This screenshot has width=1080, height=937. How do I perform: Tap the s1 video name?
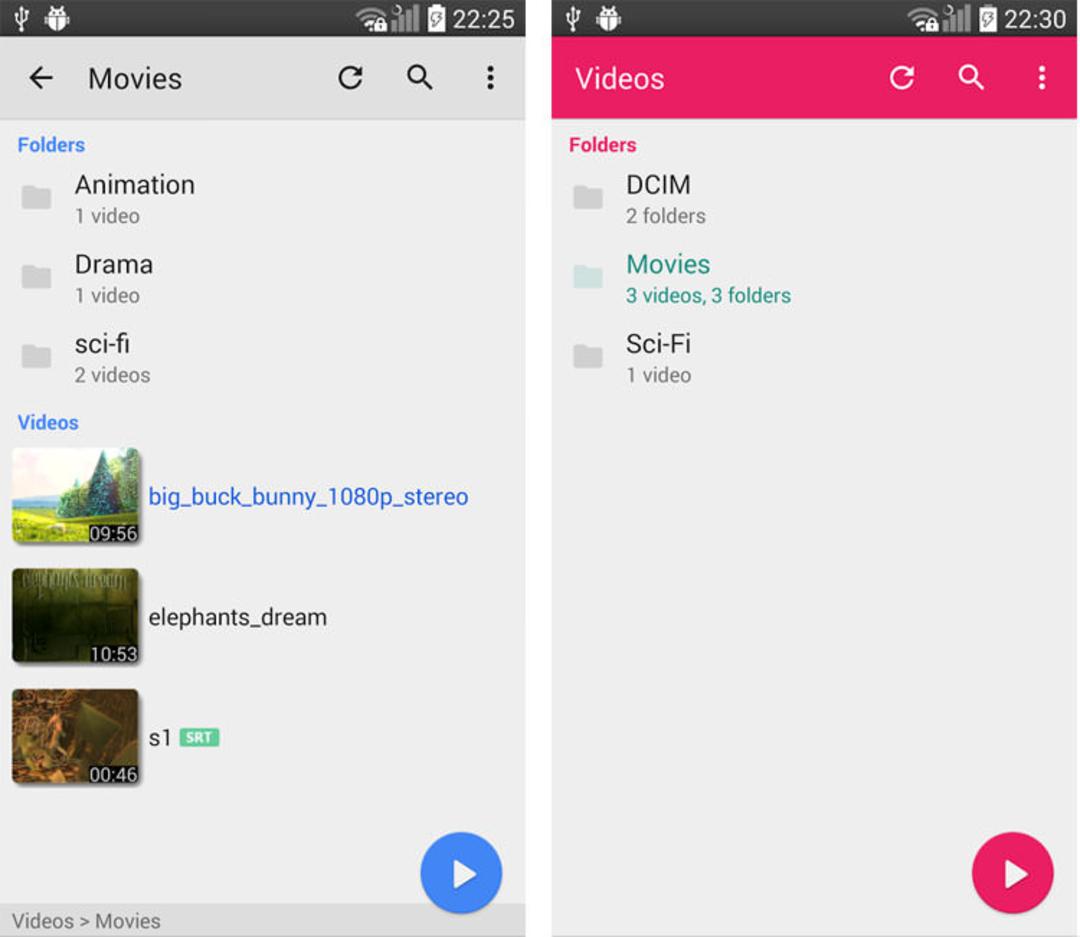coord(160,738)
